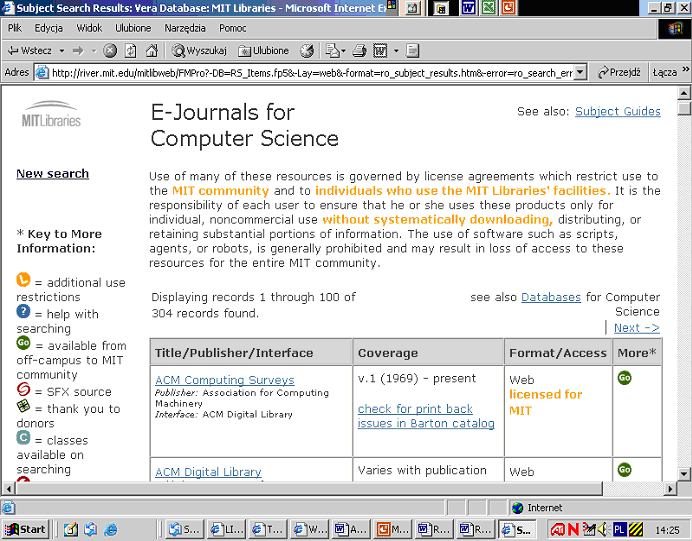Expand the address bar URL dropdown
692x541 pixels.
coord(582,72)
